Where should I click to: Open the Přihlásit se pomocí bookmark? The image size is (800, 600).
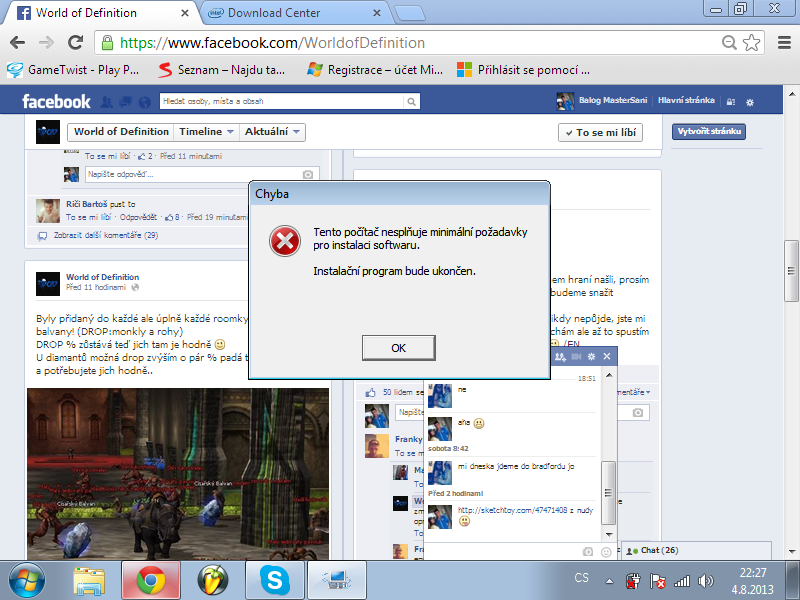[x=523, y=70]
